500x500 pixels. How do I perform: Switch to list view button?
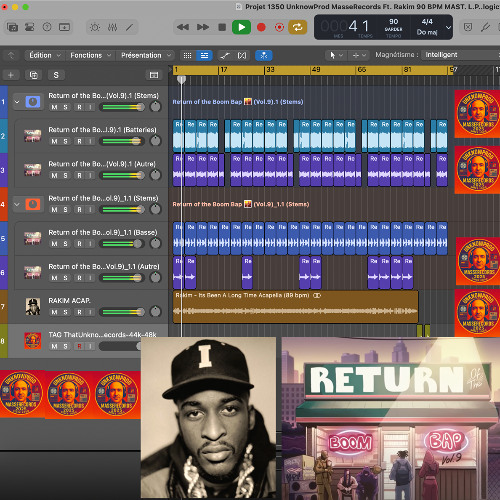(x=204, y=56)
